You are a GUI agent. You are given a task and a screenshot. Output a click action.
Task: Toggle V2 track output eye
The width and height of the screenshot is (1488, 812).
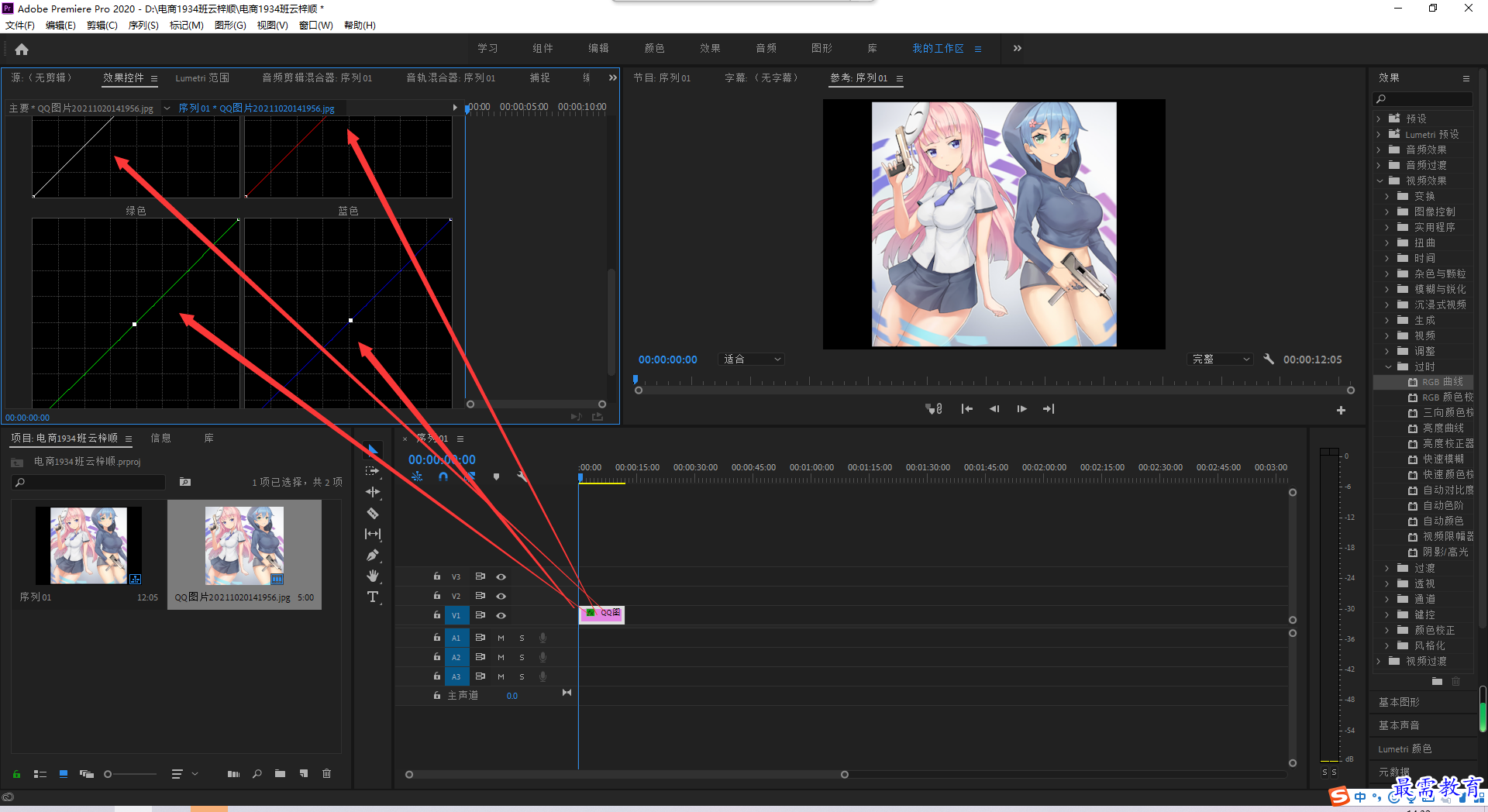(x=501, y=596)
